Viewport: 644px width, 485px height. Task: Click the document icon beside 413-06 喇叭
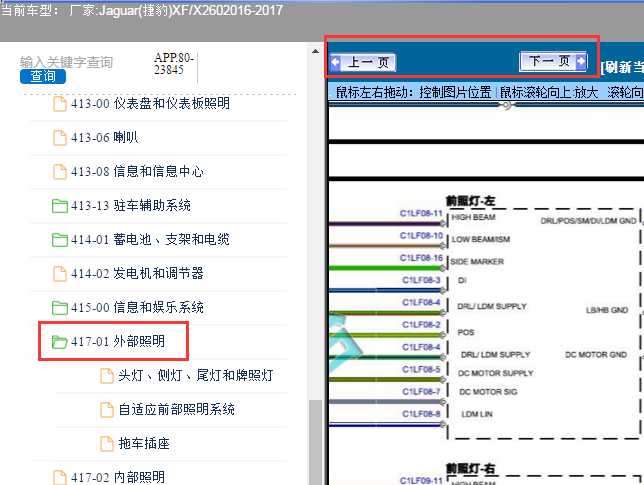pos(60,138)
